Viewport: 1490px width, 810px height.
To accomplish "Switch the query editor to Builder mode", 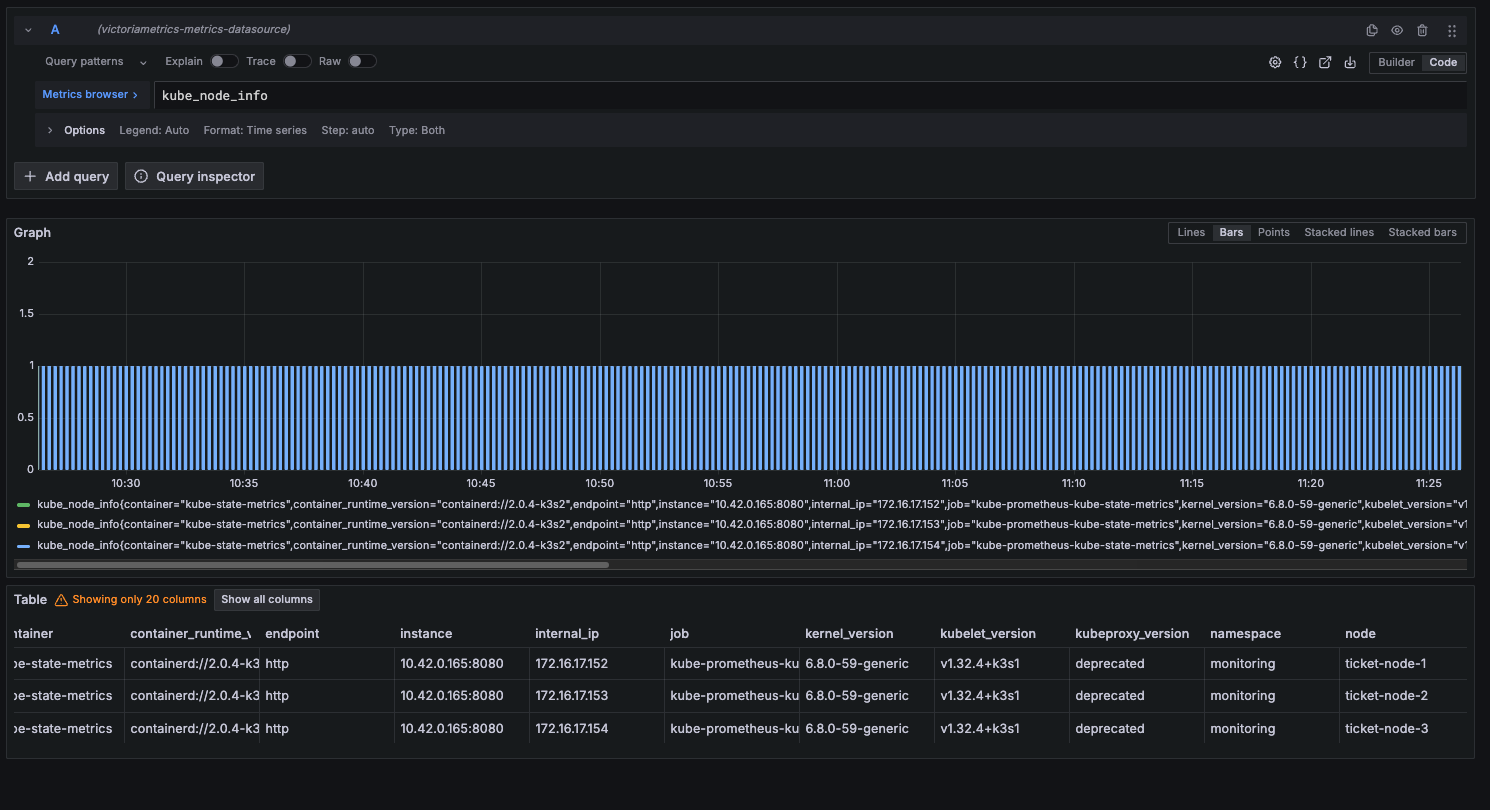I will (1396, 62).
